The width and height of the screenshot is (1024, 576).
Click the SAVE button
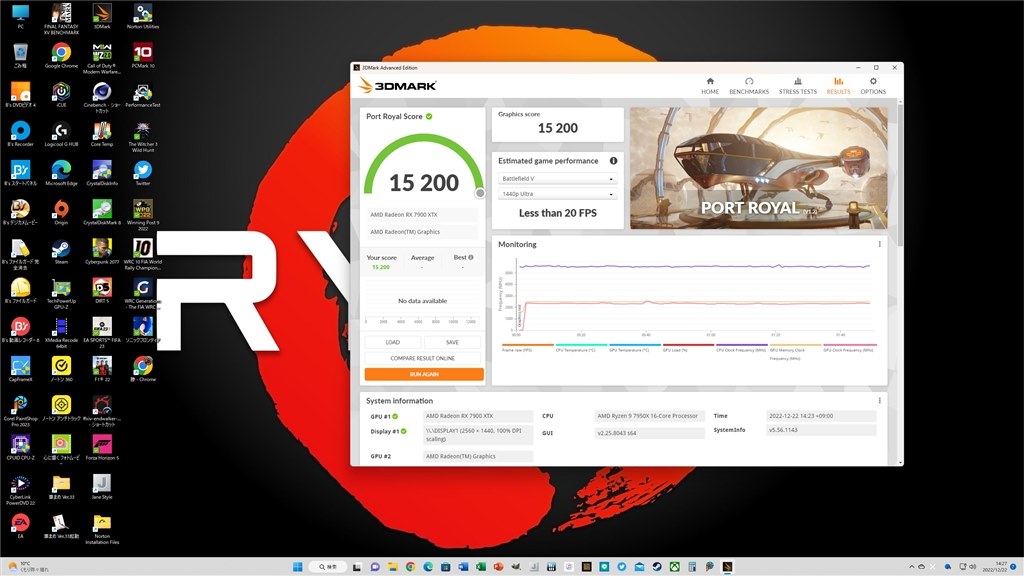(x=452, y=342)
